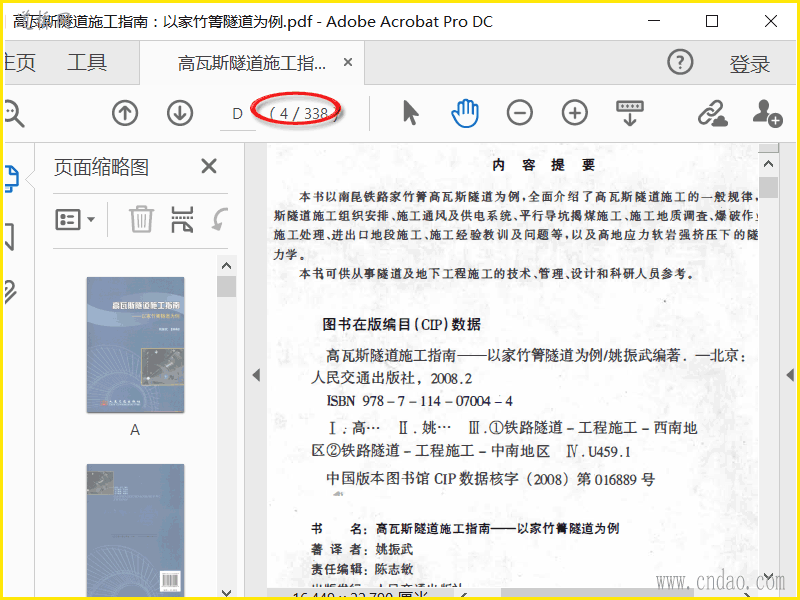800x600 pixels.
Task: Rotate page counterclockwise in thumbnails panel
Action: (219, 219)
